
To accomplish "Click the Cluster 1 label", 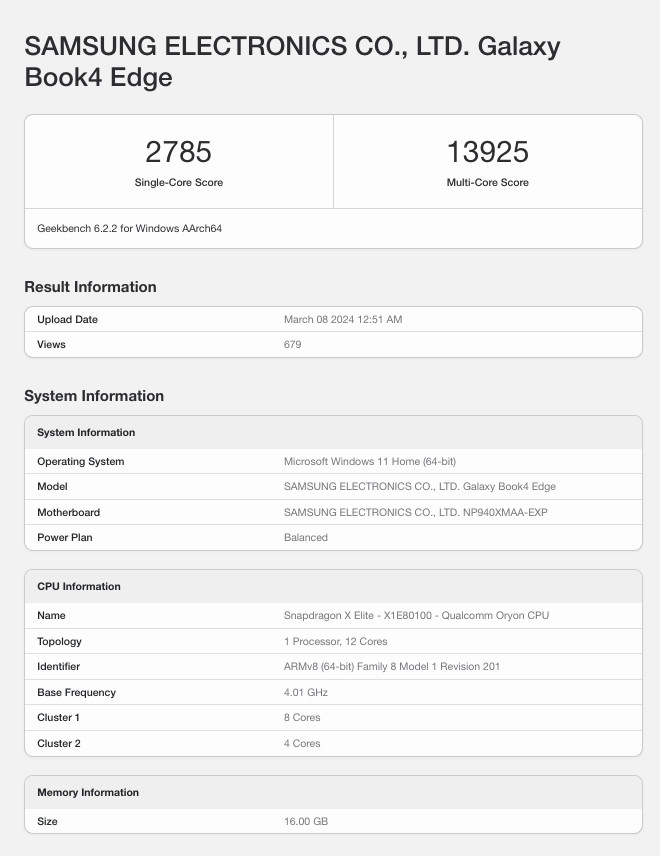I will (58, 717).
